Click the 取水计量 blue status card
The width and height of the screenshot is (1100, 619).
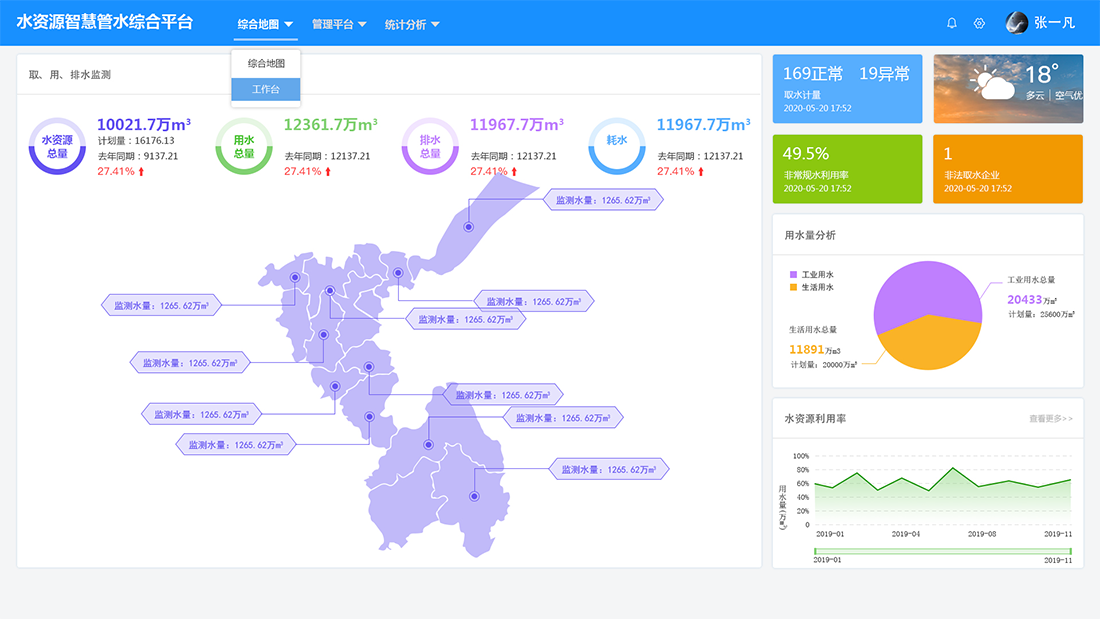[846, 89]
